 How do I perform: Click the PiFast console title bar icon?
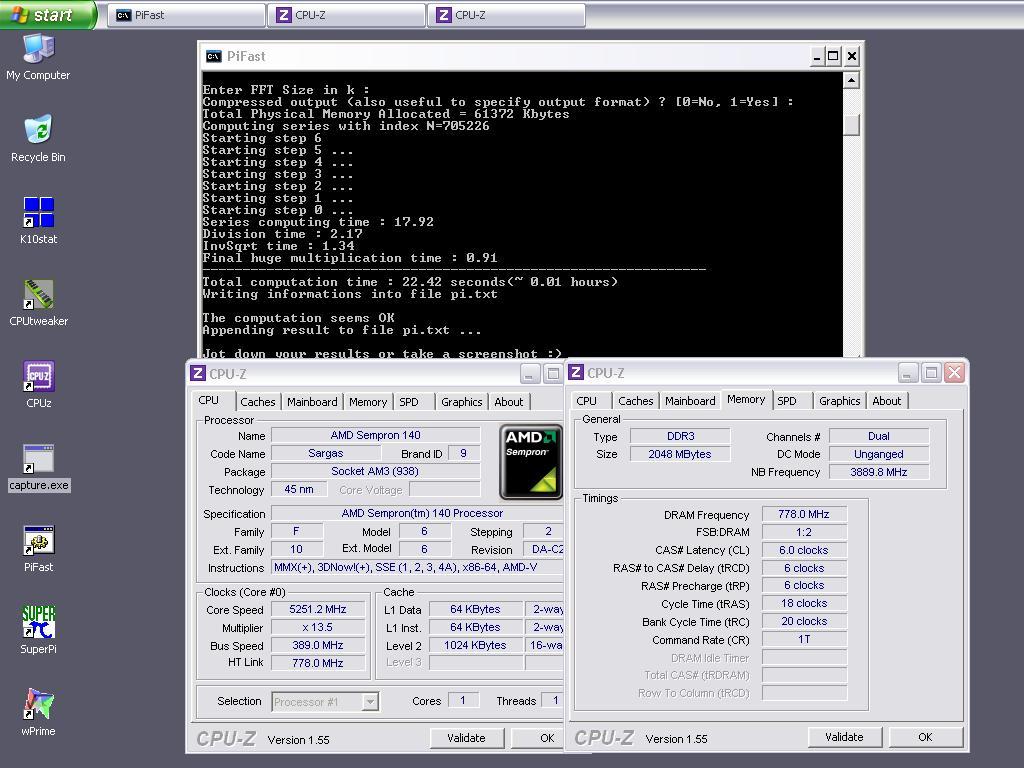point(214,56)
